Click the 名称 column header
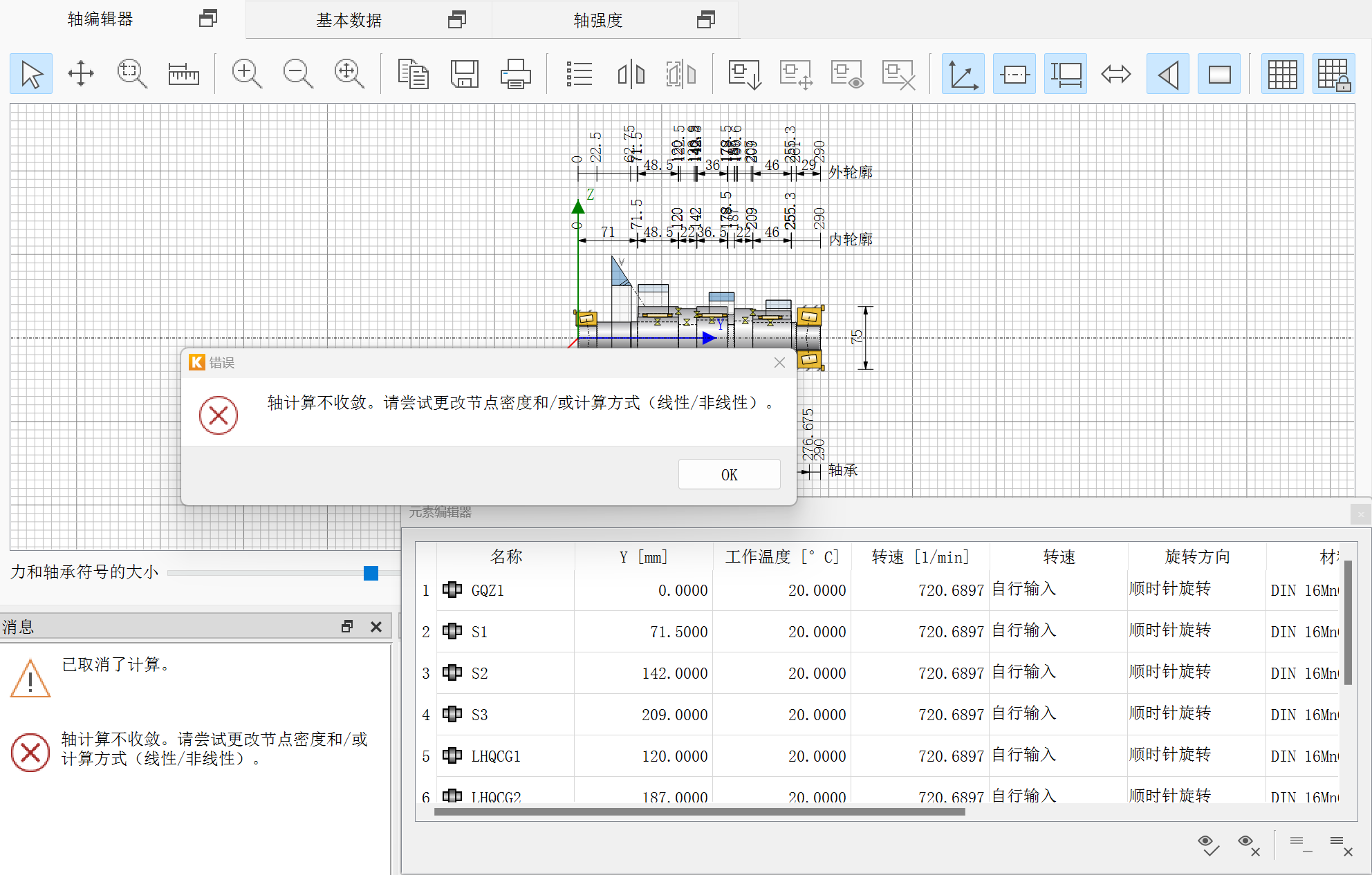 506,556
